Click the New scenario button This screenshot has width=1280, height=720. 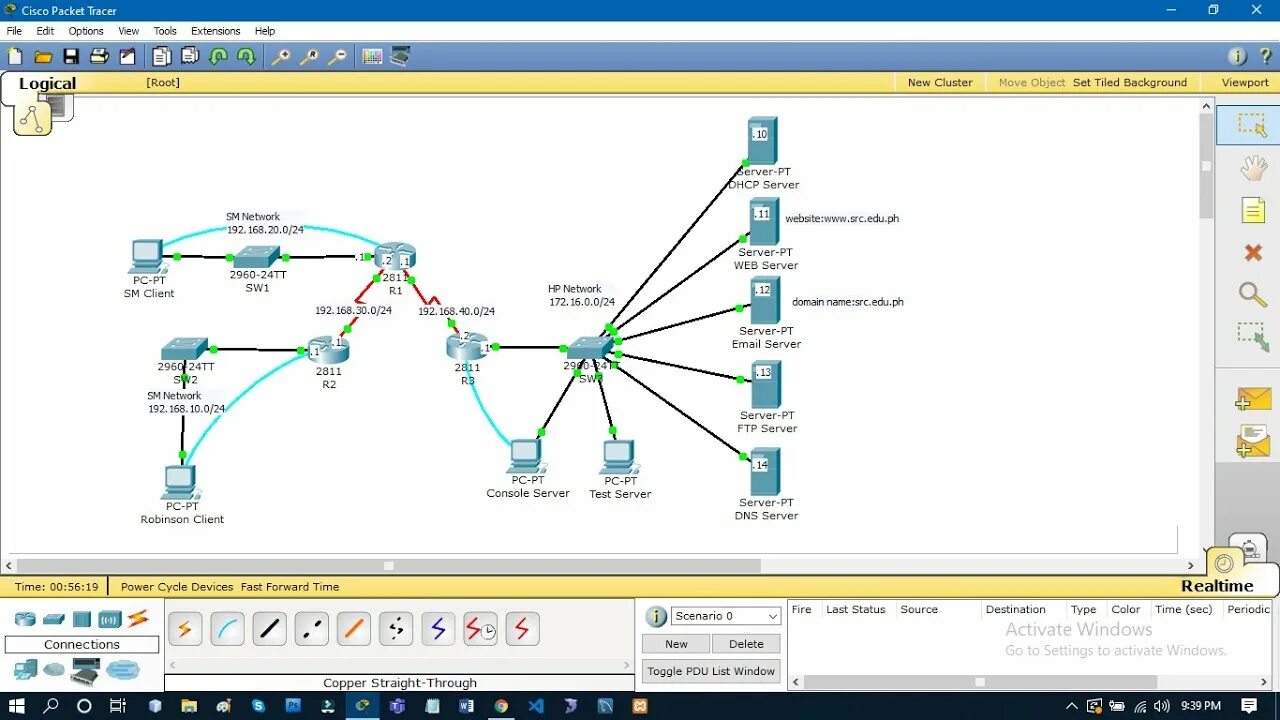click(x=676, y=644)
